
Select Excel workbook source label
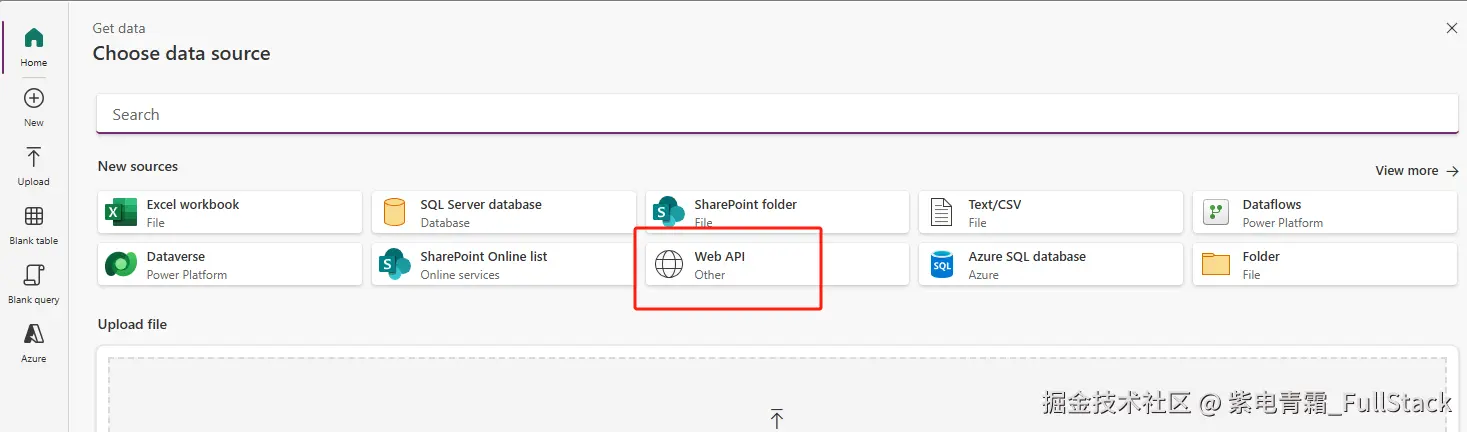[193, 204]
